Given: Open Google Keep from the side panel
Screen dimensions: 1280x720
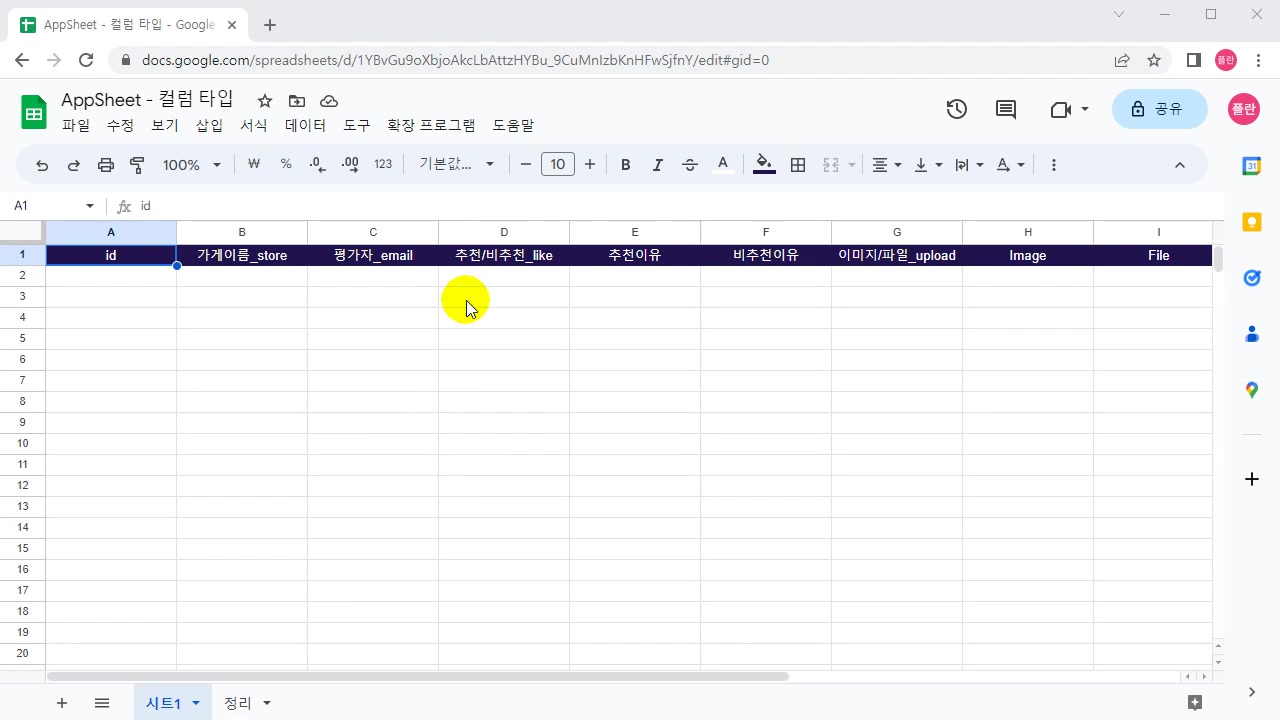Looking at the screenshot, I should pos(1252,222).
